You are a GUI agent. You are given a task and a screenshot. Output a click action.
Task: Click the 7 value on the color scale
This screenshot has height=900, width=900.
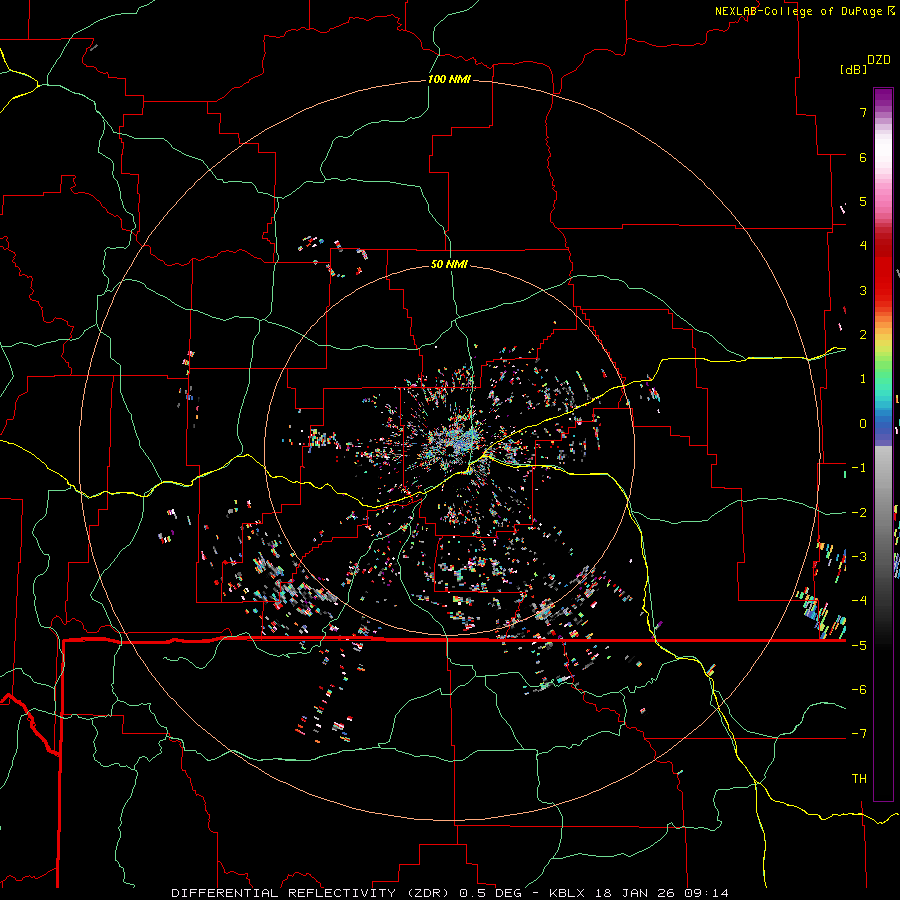coord(863,112)
